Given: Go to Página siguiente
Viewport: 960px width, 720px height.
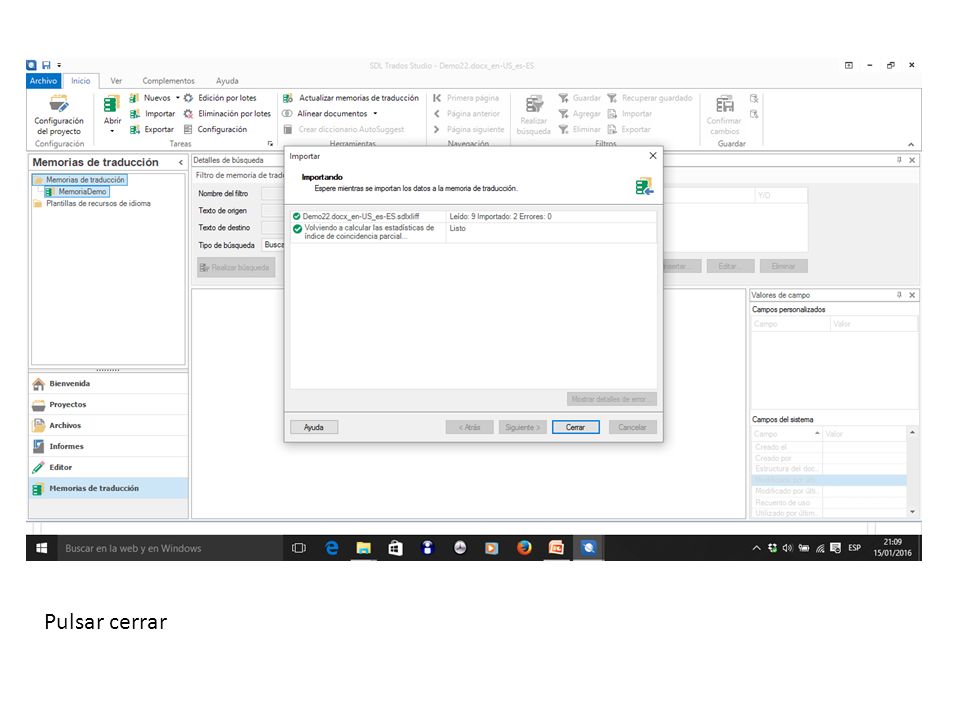Looking at the screenshot, I should point(468,130).
